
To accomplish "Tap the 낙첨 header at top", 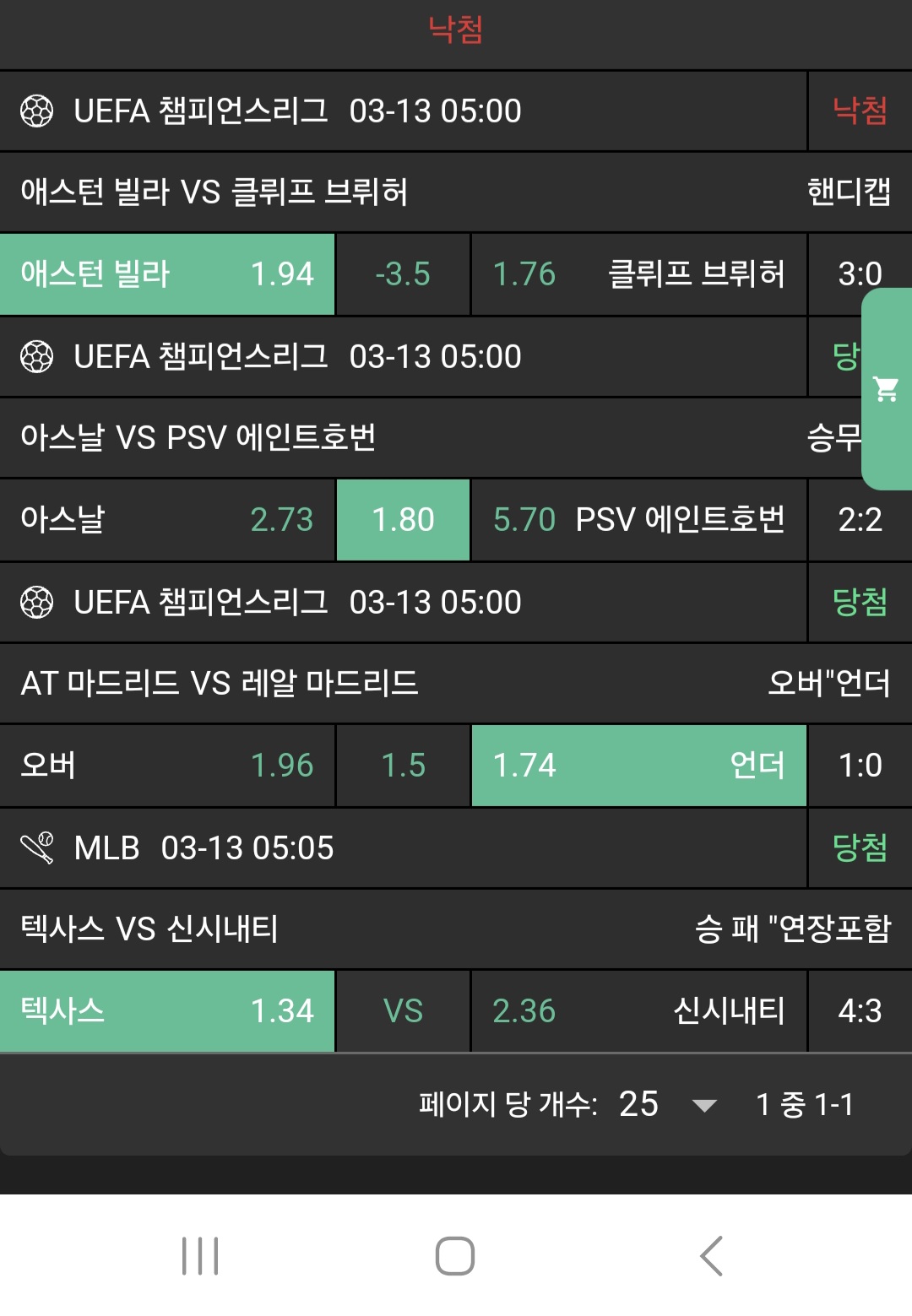I will (x=455, y=30).
